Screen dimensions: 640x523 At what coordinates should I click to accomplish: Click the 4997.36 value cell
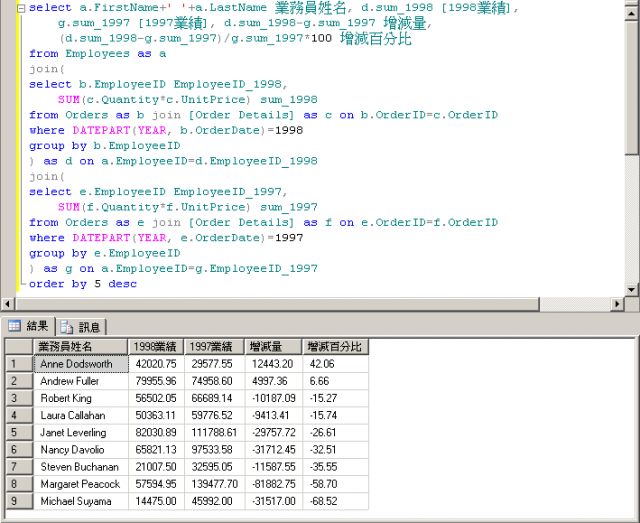[273, 381]
